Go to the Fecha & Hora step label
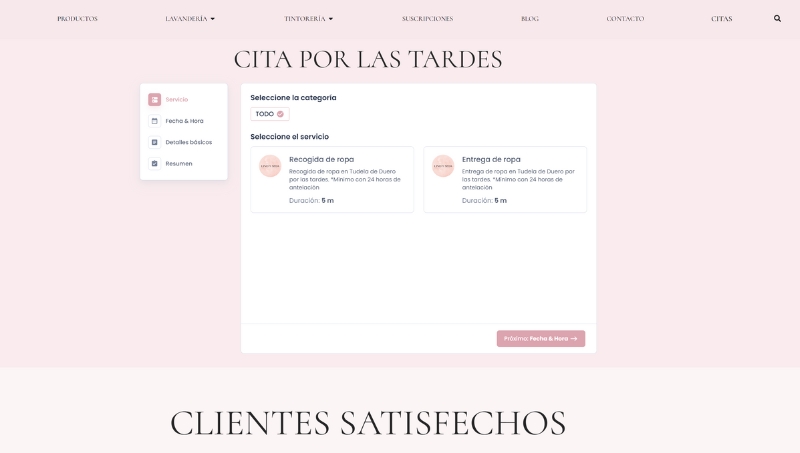The image size is (800, 453). [184, 121]
